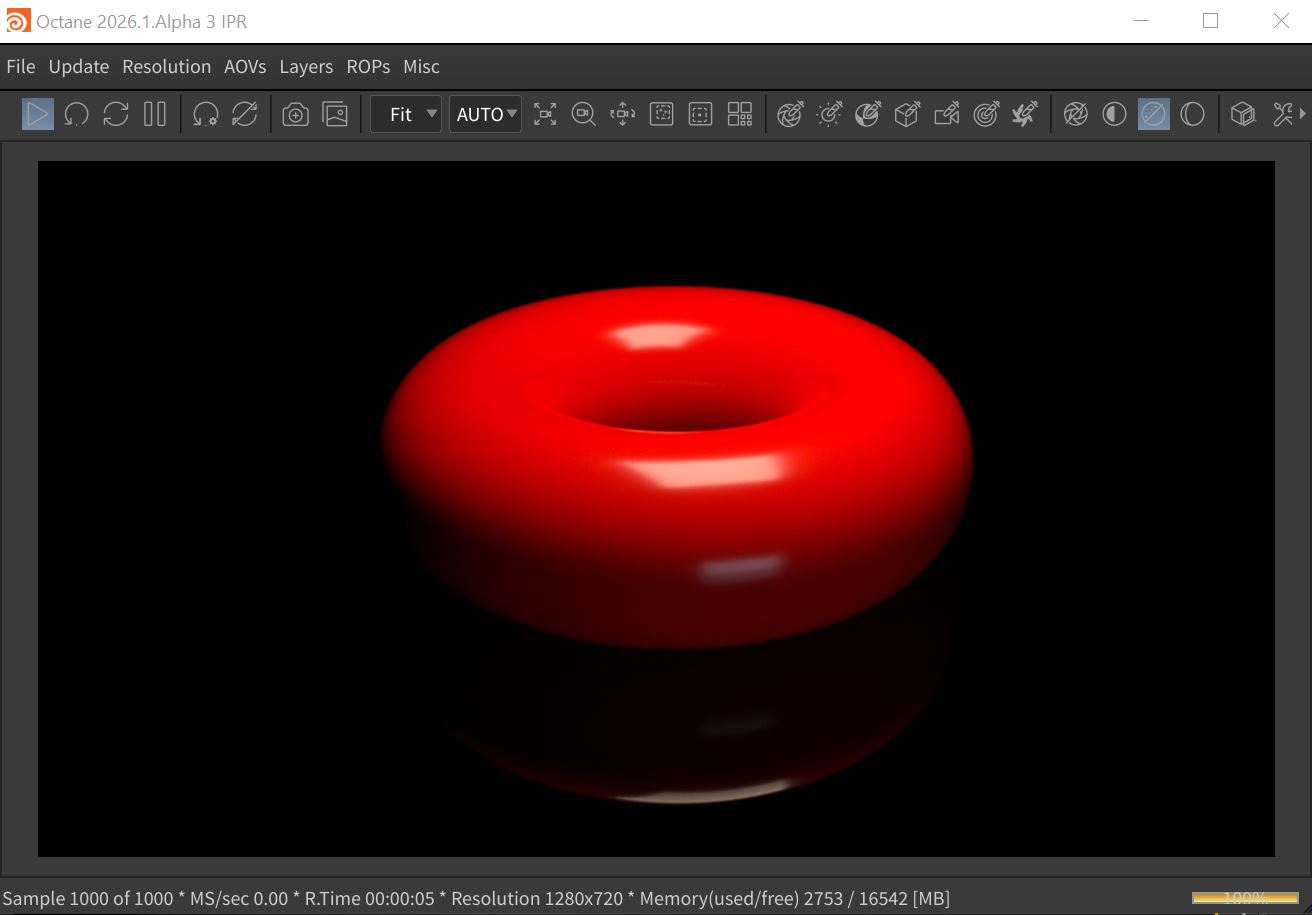Click the play render button

pyautogui.click(x=38, y=114)
